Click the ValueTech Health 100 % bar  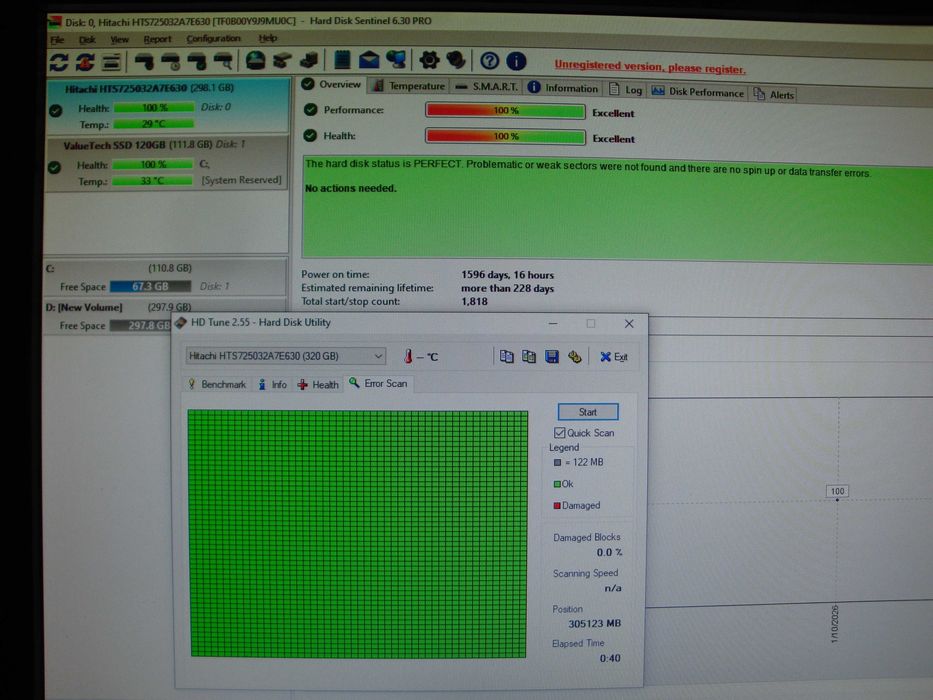pyautogui.click(x=153, y=164)
